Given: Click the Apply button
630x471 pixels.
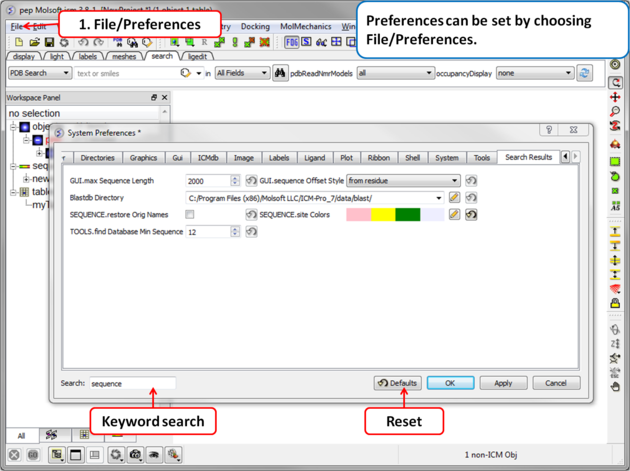Looking at the screenshot, I should [x=503, y=383].
